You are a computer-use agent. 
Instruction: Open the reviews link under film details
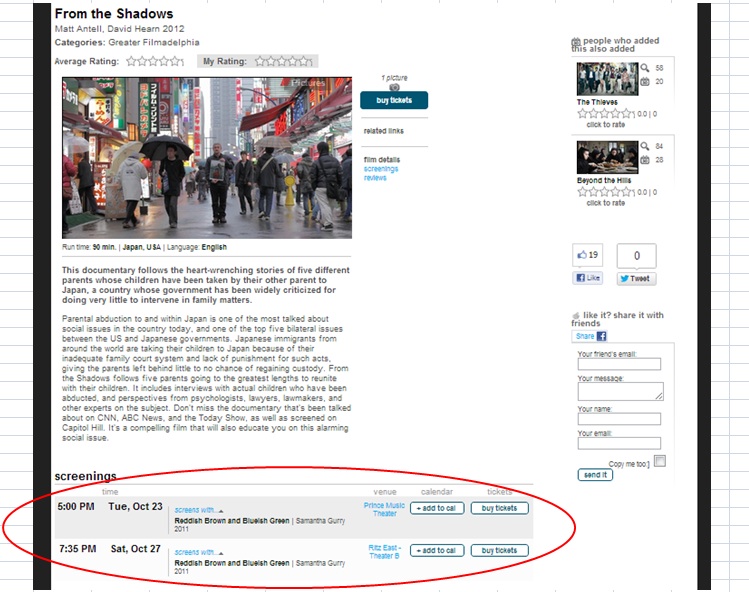coord(375,178)
